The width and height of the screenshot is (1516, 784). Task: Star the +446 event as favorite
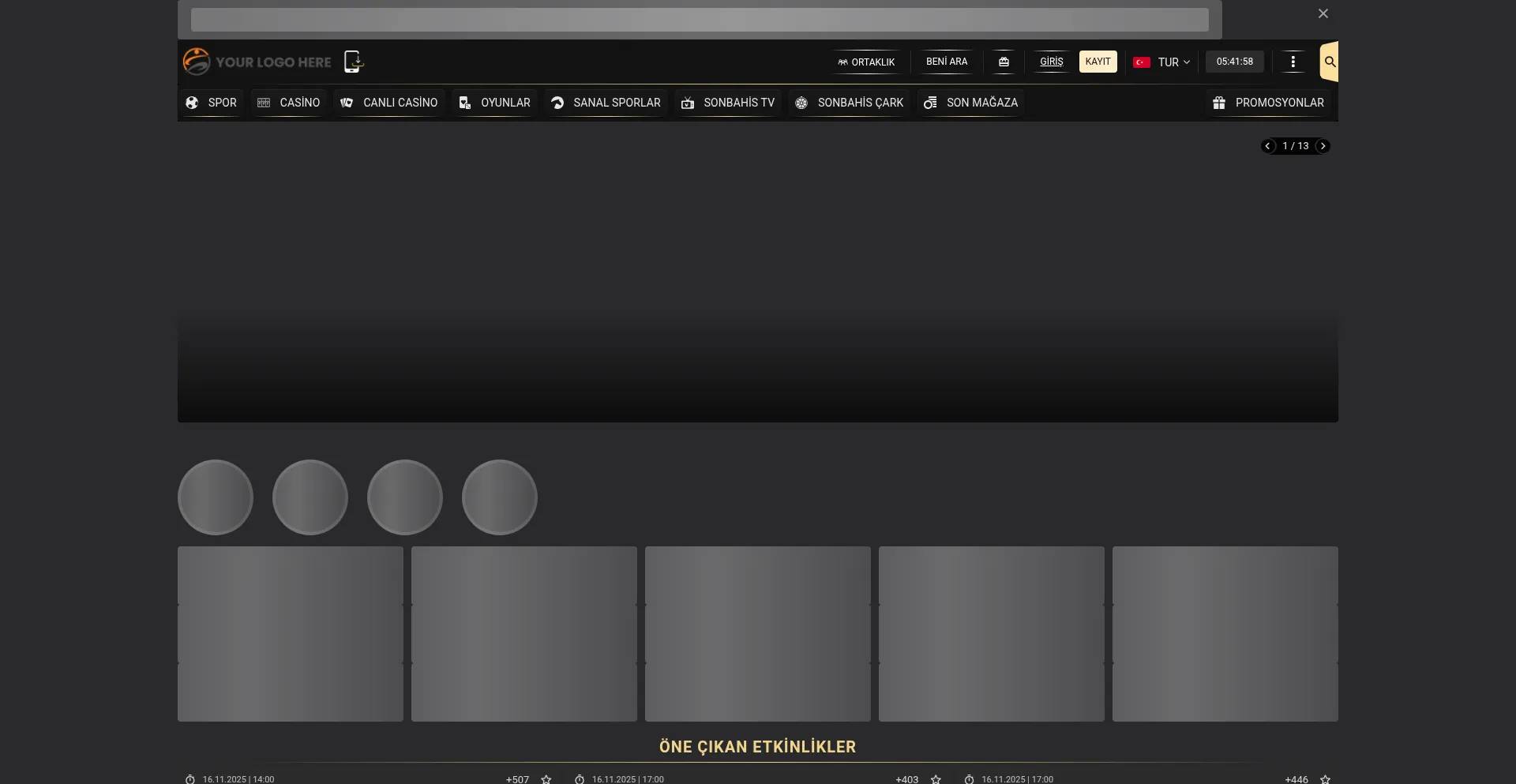click(1325, 779)
